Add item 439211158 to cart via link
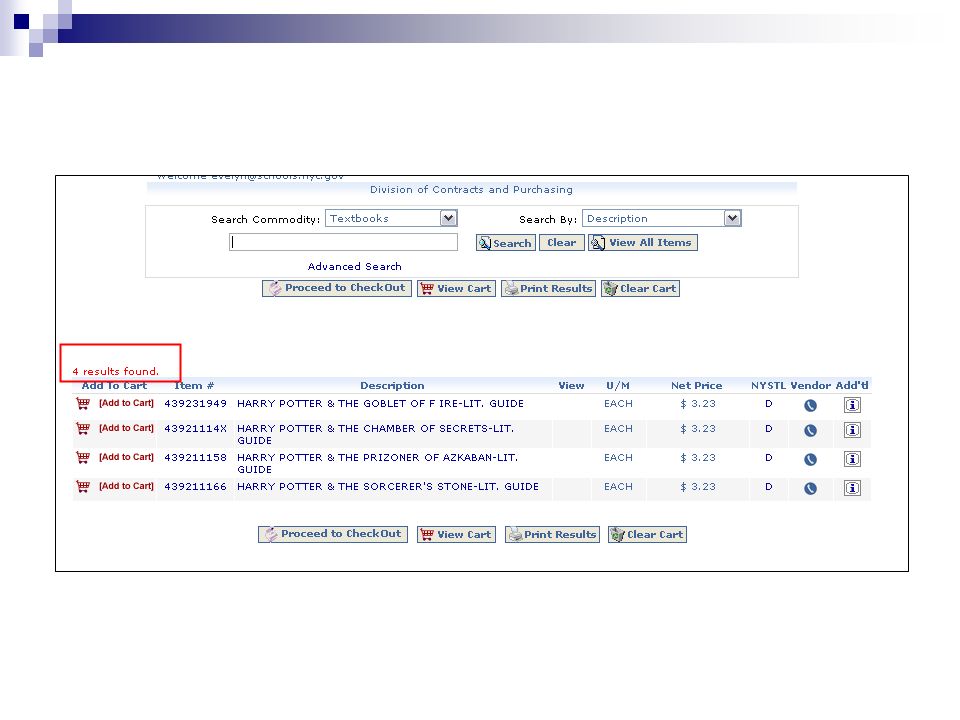Screen dimensions: 960x720 coord(126,457)
